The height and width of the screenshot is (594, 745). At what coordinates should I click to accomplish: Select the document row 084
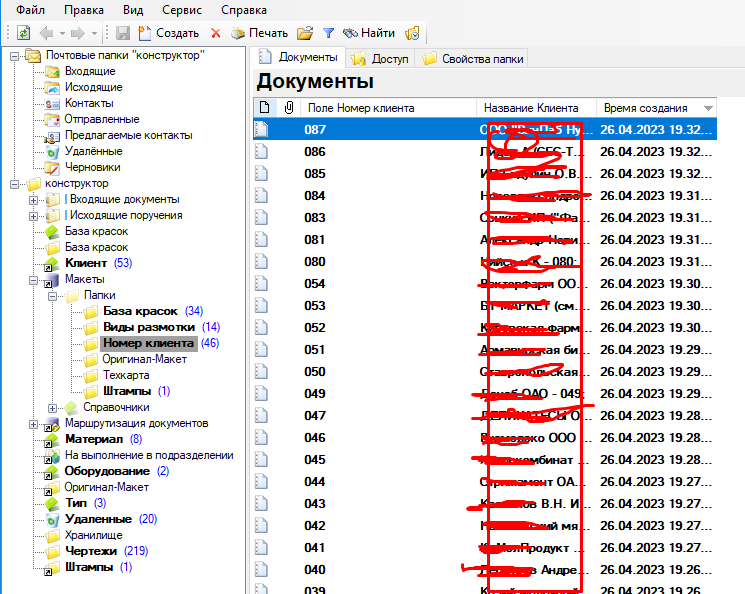coord(485,195)
